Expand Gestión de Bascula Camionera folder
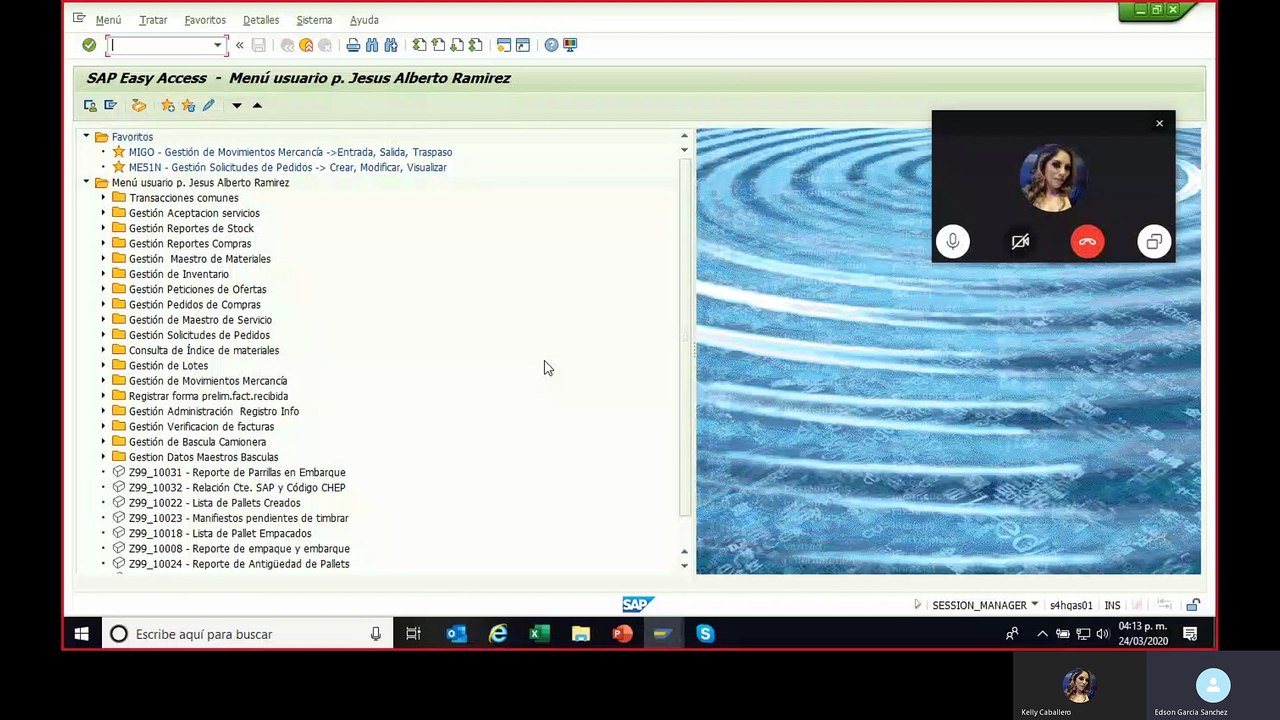The image size is (1280, 720). [x=103, y=441]
